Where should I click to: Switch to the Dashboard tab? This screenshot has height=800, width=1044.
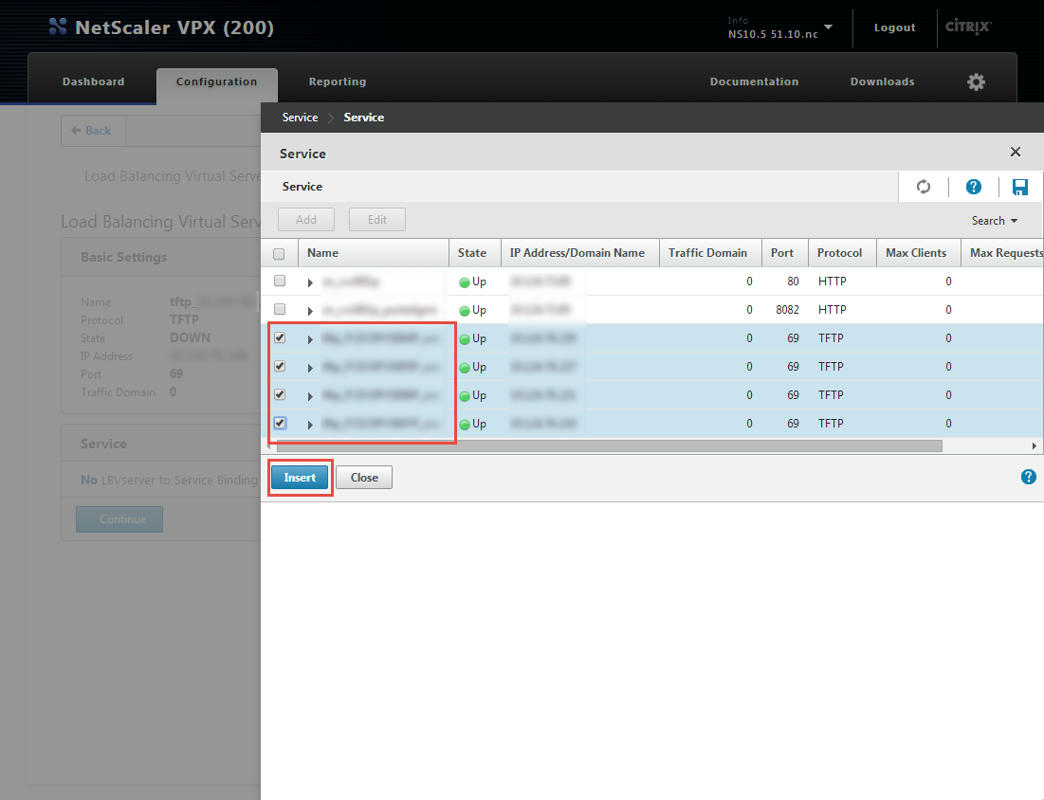93,82
